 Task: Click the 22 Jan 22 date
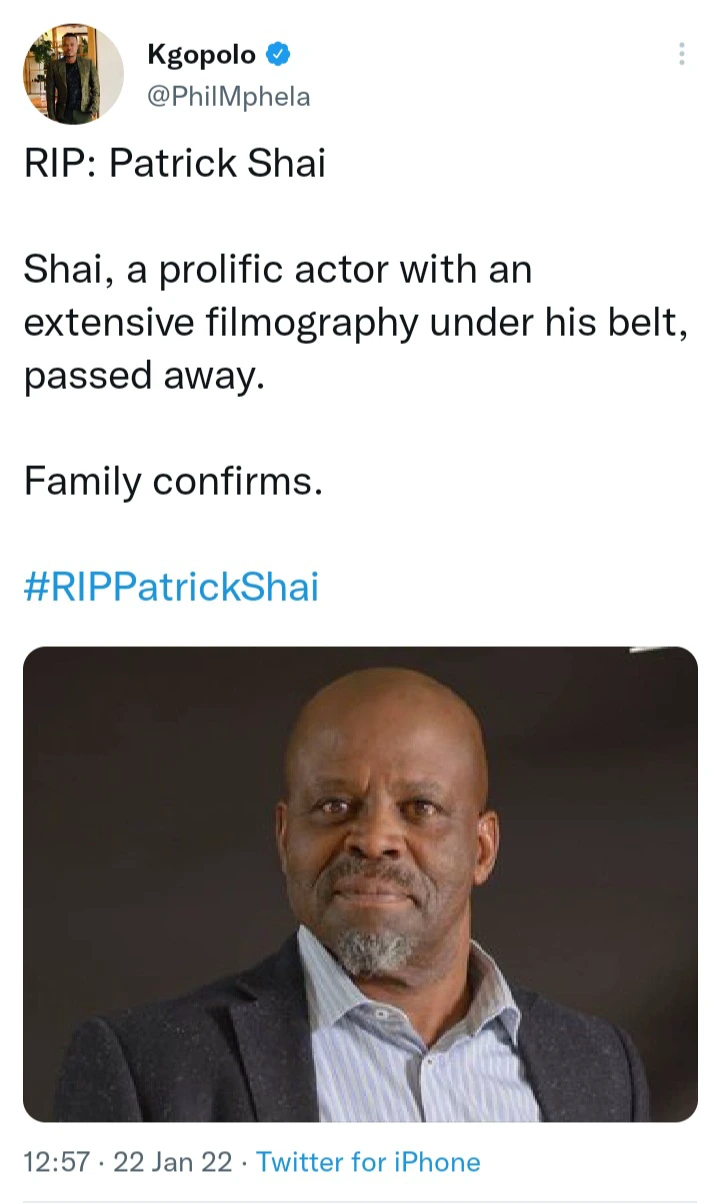172,1162
